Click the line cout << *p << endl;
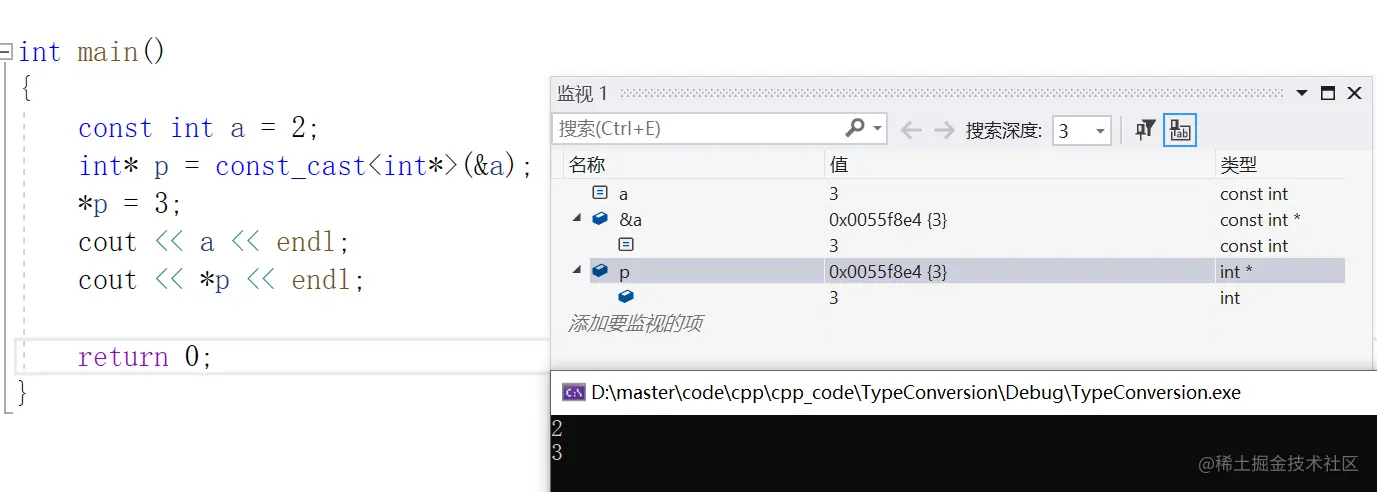This screenshot has height=492, width=1377. pyautogui.click(x=222, y=280)
